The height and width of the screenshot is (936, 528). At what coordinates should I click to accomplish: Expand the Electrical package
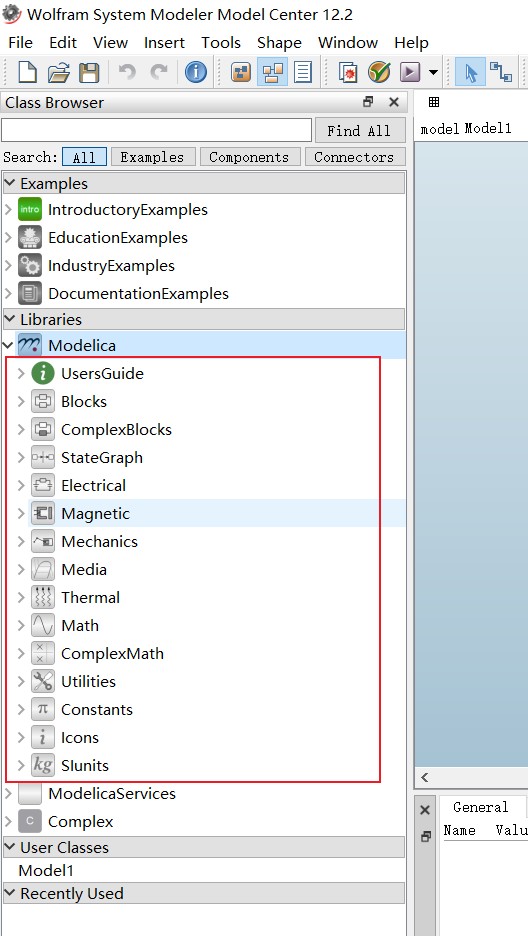(x=21, y=485)
